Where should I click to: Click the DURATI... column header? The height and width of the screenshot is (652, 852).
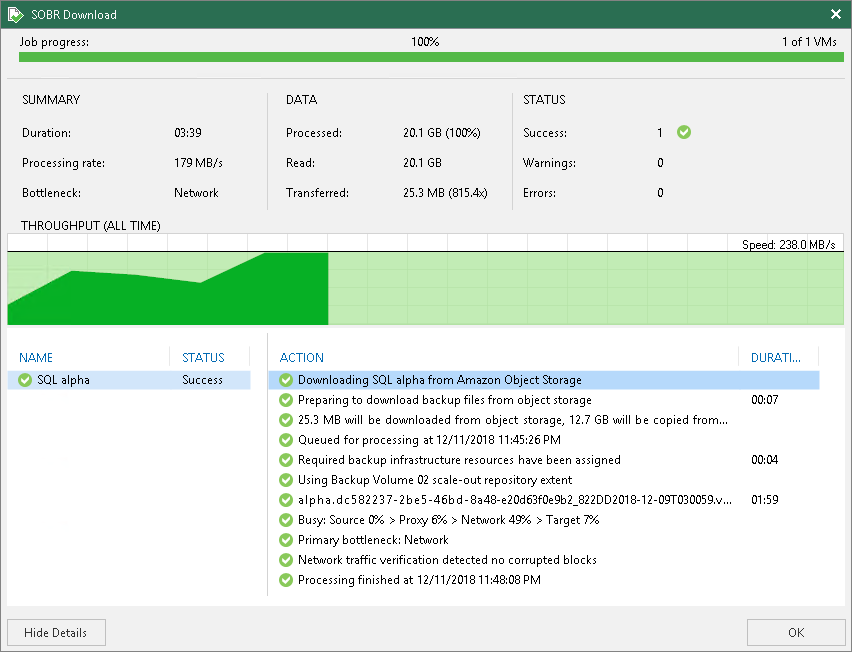(x=775, y=358)
